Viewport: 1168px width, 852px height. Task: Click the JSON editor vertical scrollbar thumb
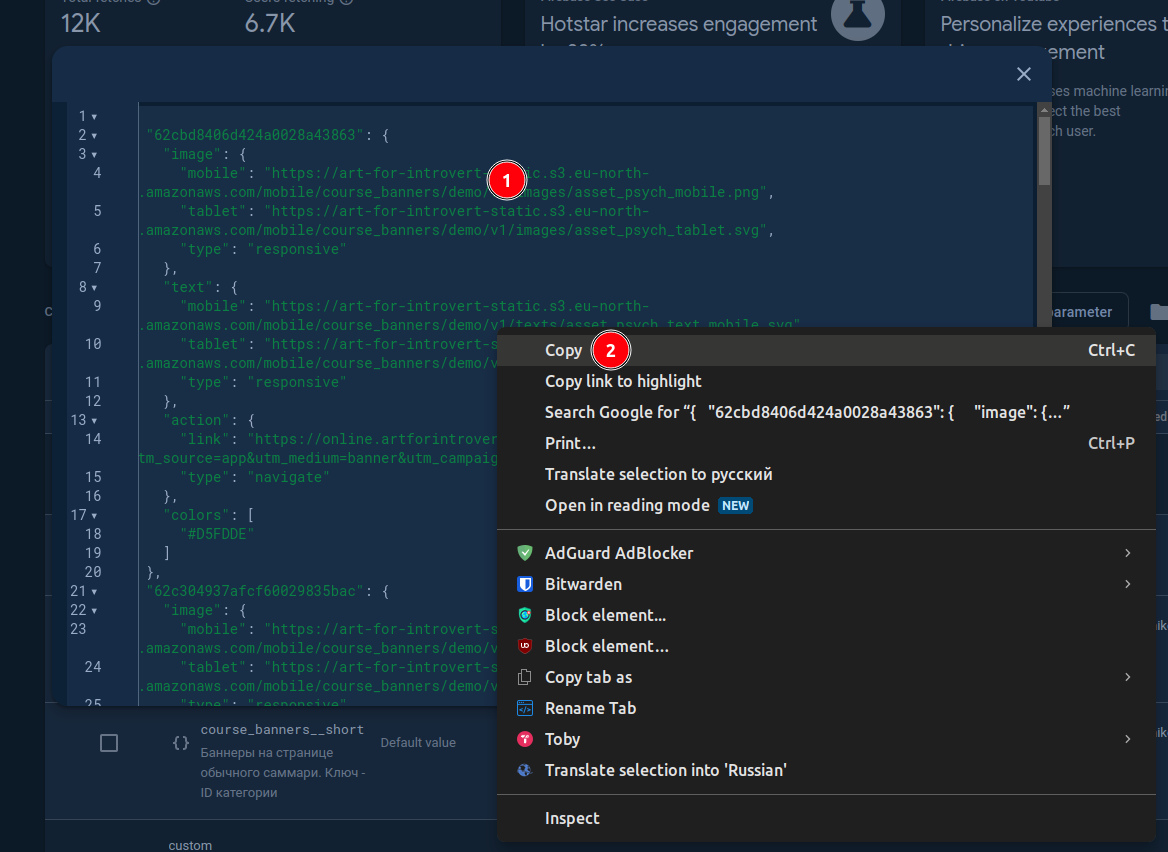coord(1044,150)
